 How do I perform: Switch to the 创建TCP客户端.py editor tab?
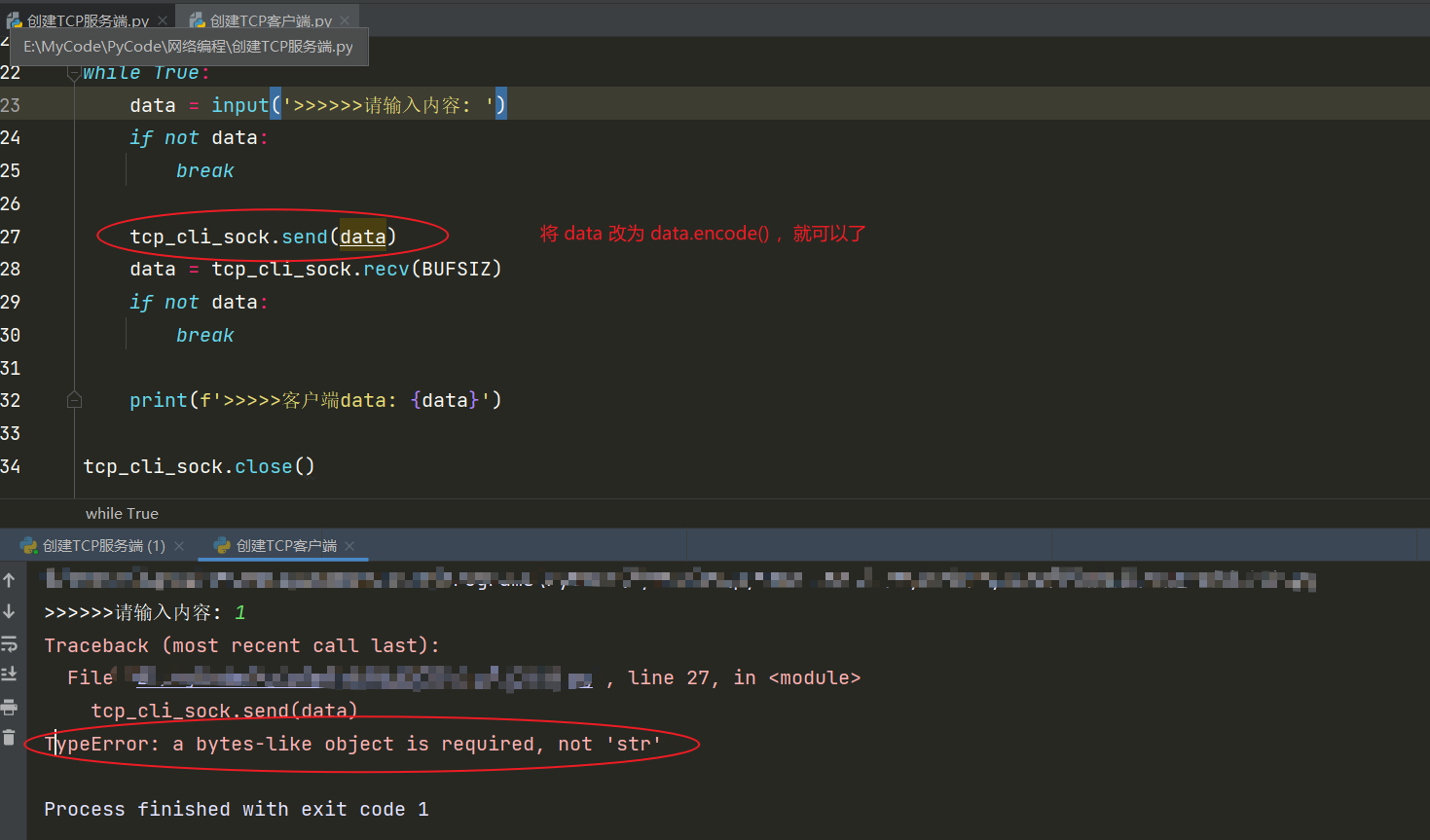270,20
